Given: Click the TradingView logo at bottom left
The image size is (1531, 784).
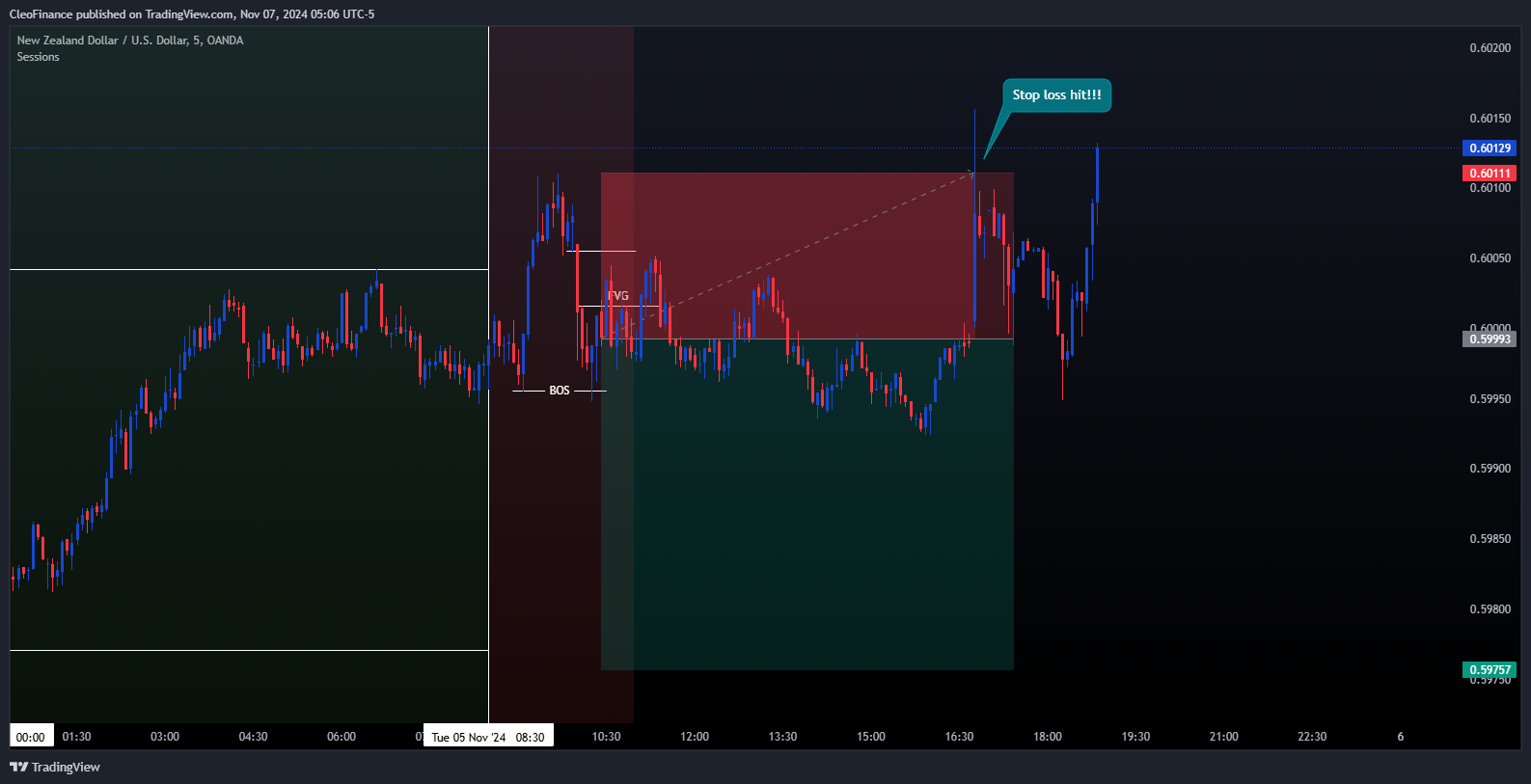Looking at the screenshot, I should [x=55, y=767].
